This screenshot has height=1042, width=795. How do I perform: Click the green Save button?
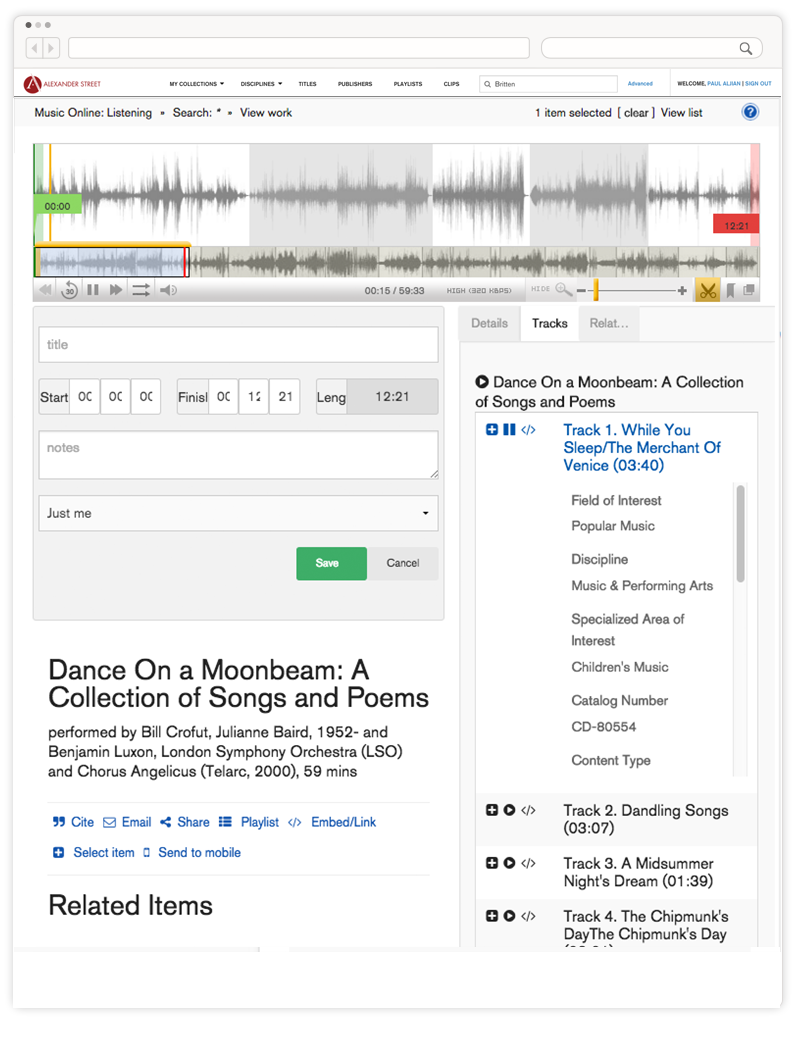[x=331, y=563]
